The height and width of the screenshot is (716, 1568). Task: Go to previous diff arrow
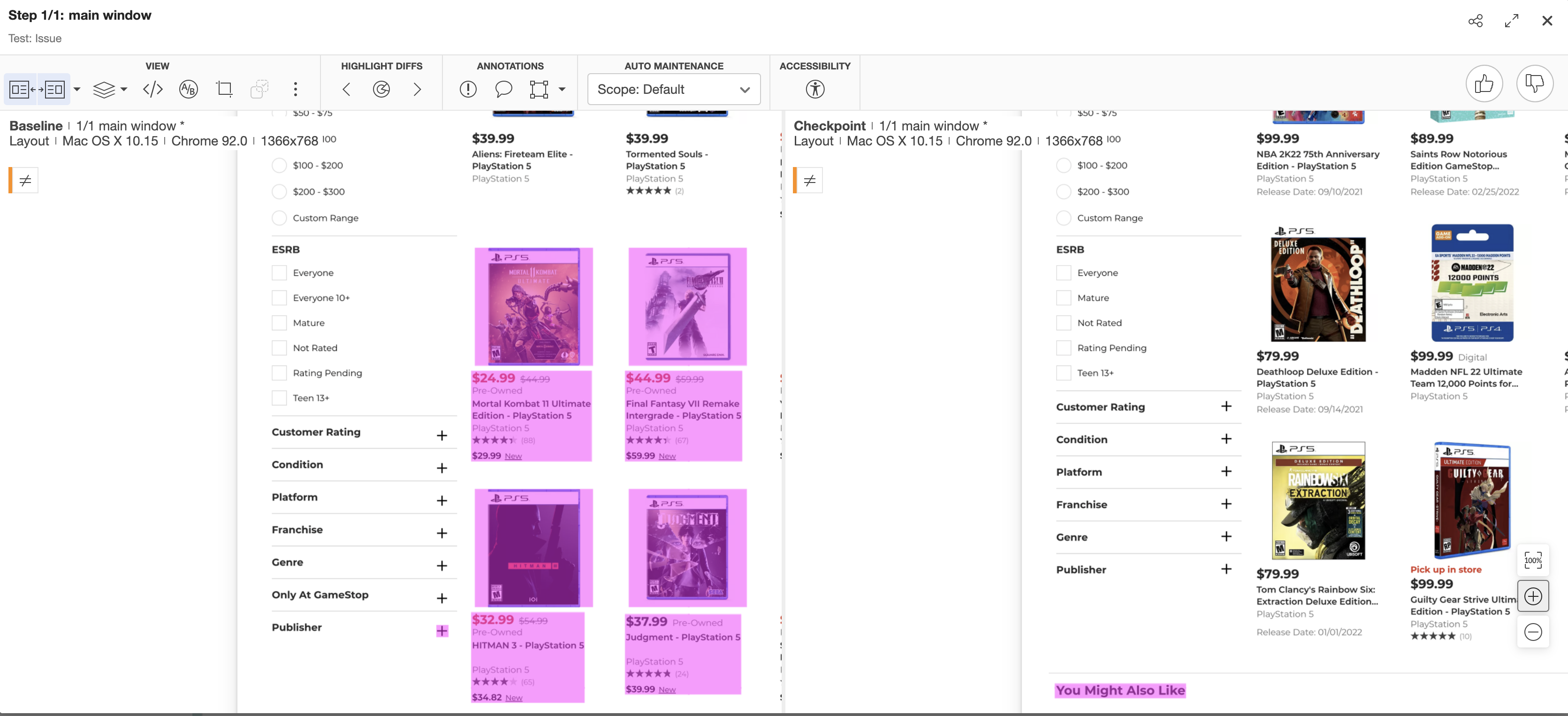(x=346, y=90)
